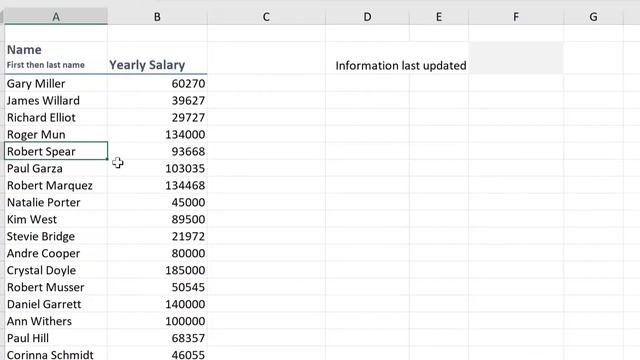Select column B header
Screen dimensions: 640x360
[x=157, y=17]
